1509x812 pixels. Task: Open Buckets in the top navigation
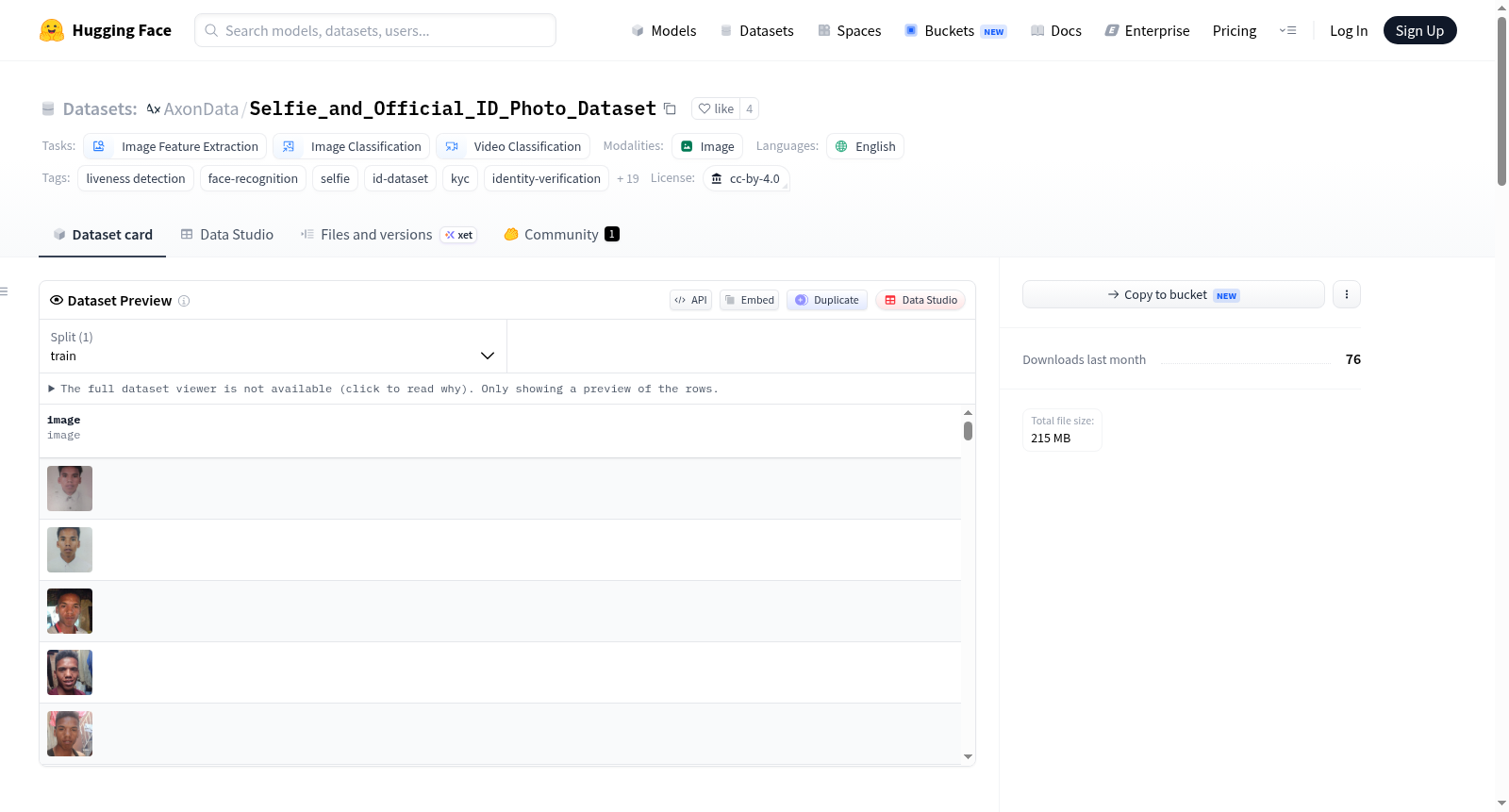click(x=955, y=30)
